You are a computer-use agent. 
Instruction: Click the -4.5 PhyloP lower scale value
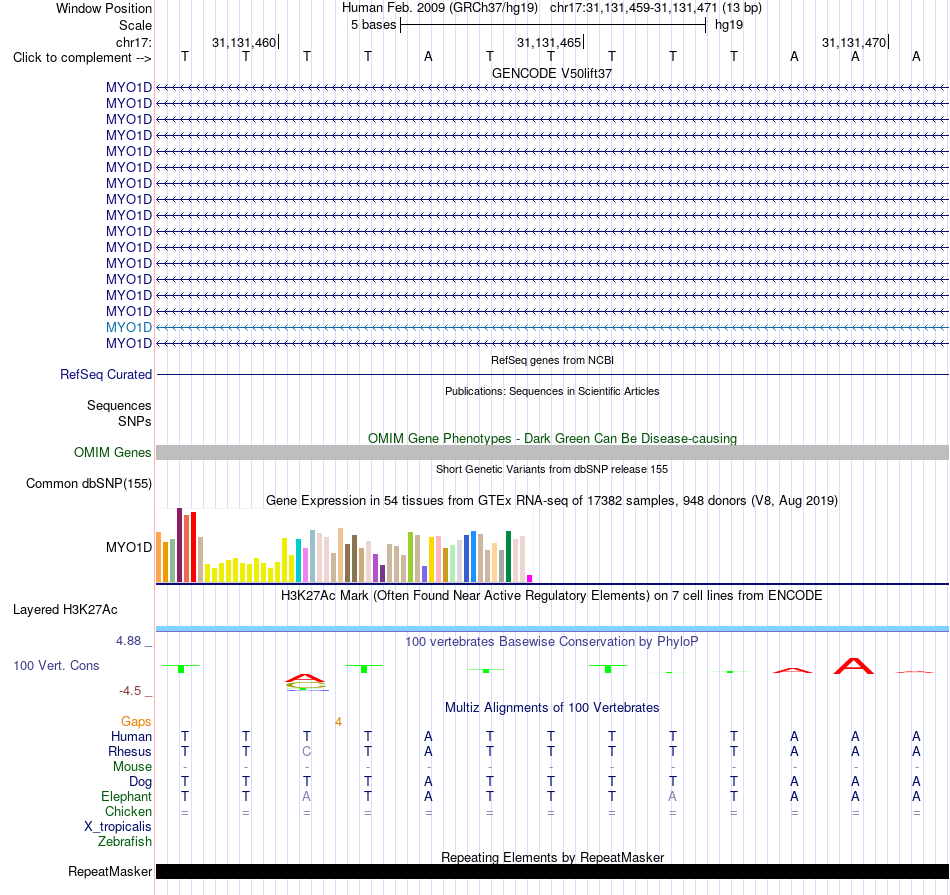coord(130,691)
